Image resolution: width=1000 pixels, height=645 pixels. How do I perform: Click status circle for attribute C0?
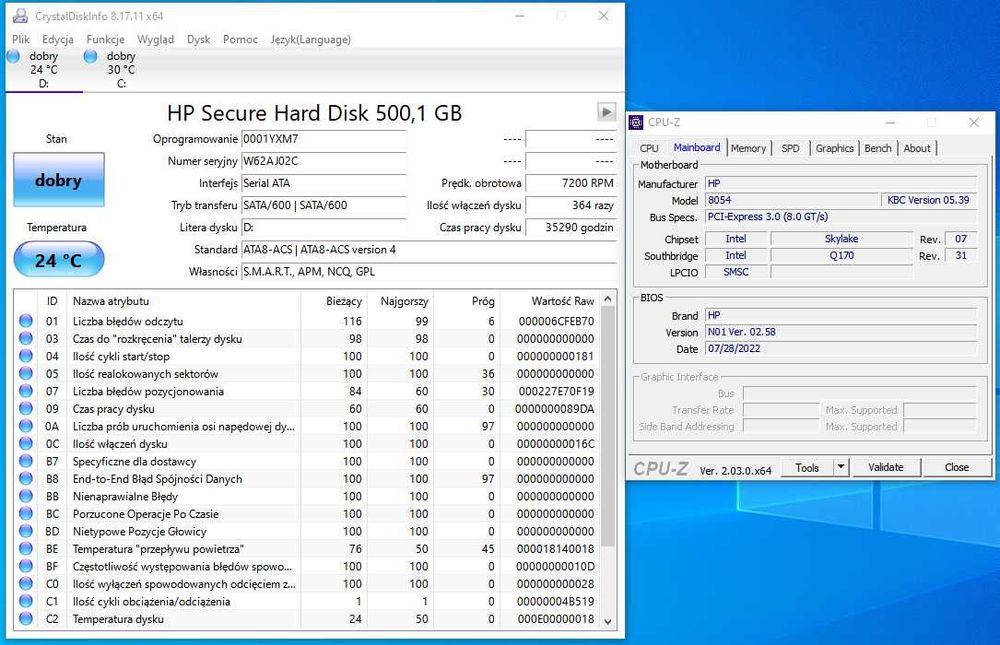point(26,584)
